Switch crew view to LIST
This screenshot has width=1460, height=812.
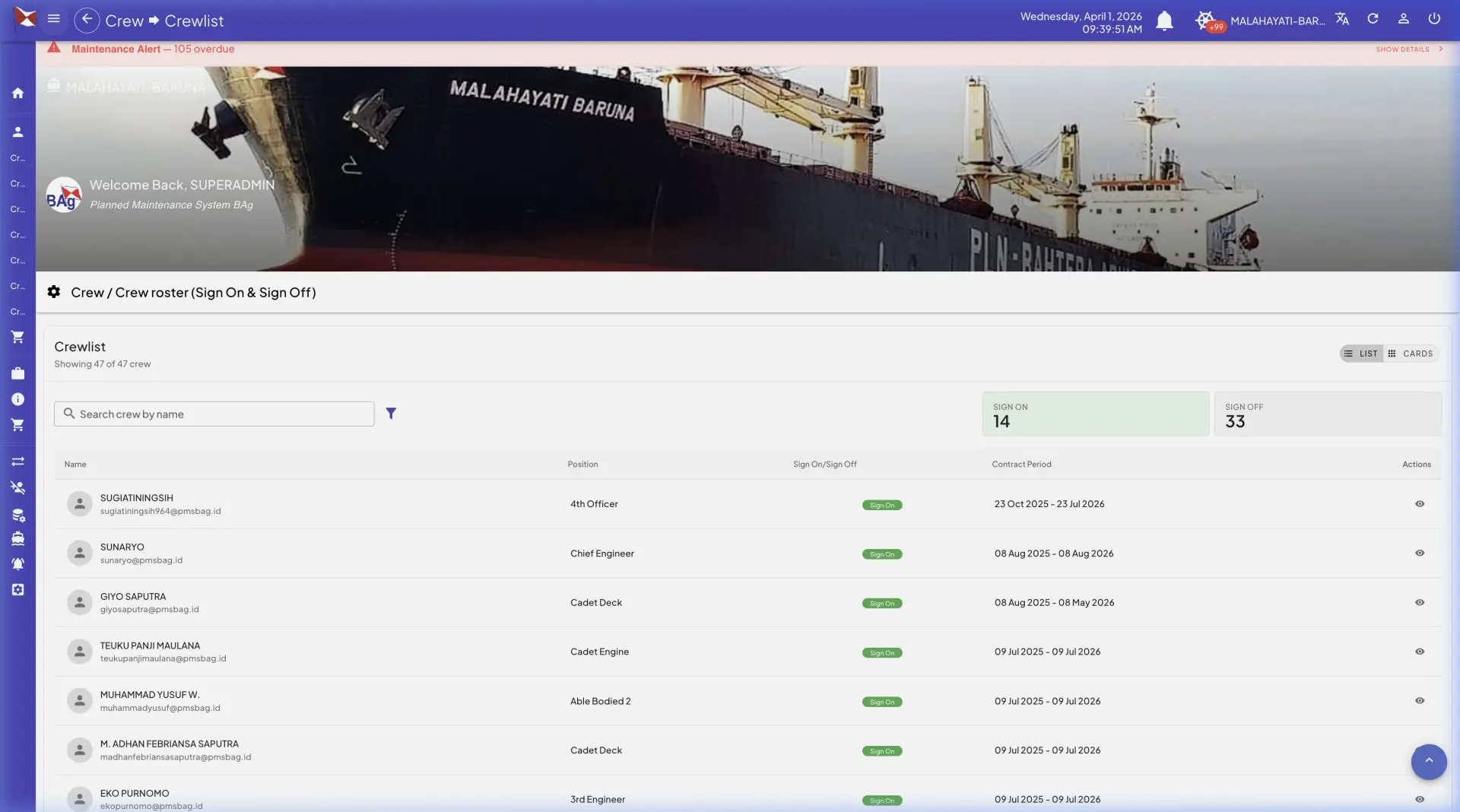click(1361, 354)
